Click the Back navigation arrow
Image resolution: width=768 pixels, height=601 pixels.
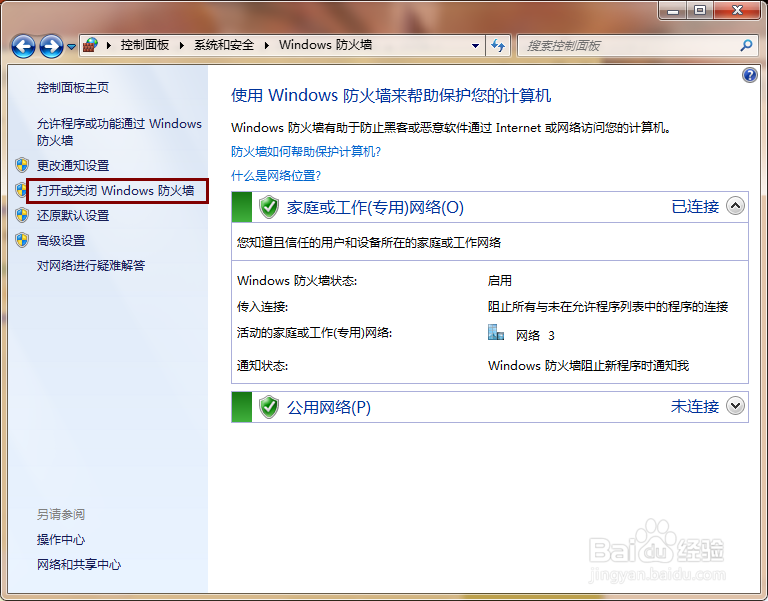coord(23,47)
